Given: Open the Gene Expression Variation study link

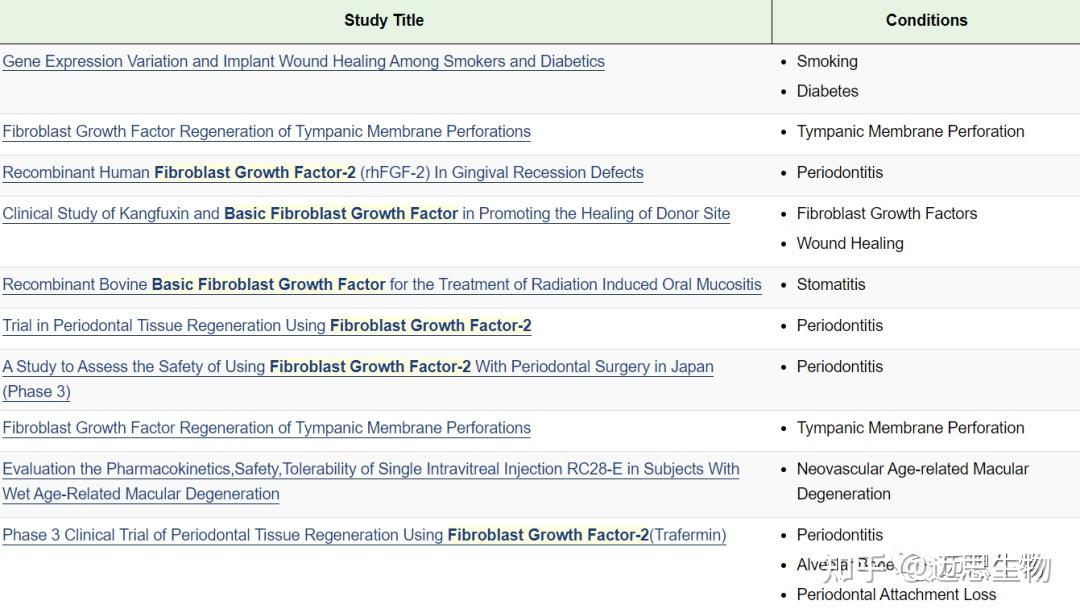Looking at the screenshot, I should click(x=303, y=61).
